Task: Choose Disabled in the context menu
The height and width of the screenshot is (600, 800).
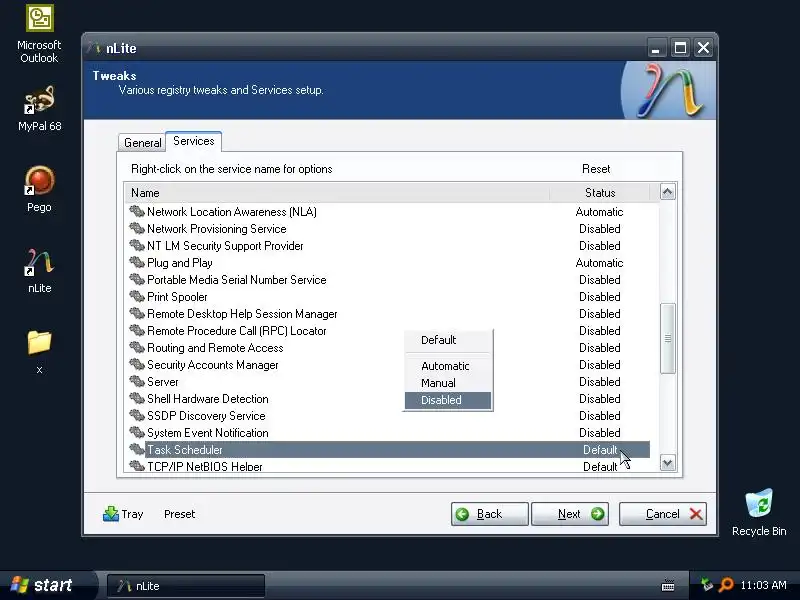Action: [x=448, y=400]
